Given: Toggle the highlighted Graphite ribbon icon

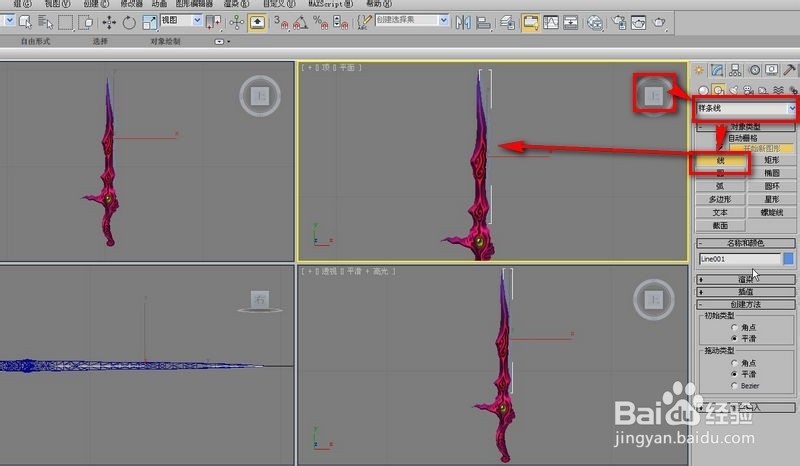Looking at the screenshot, I should tap(531, 22).
